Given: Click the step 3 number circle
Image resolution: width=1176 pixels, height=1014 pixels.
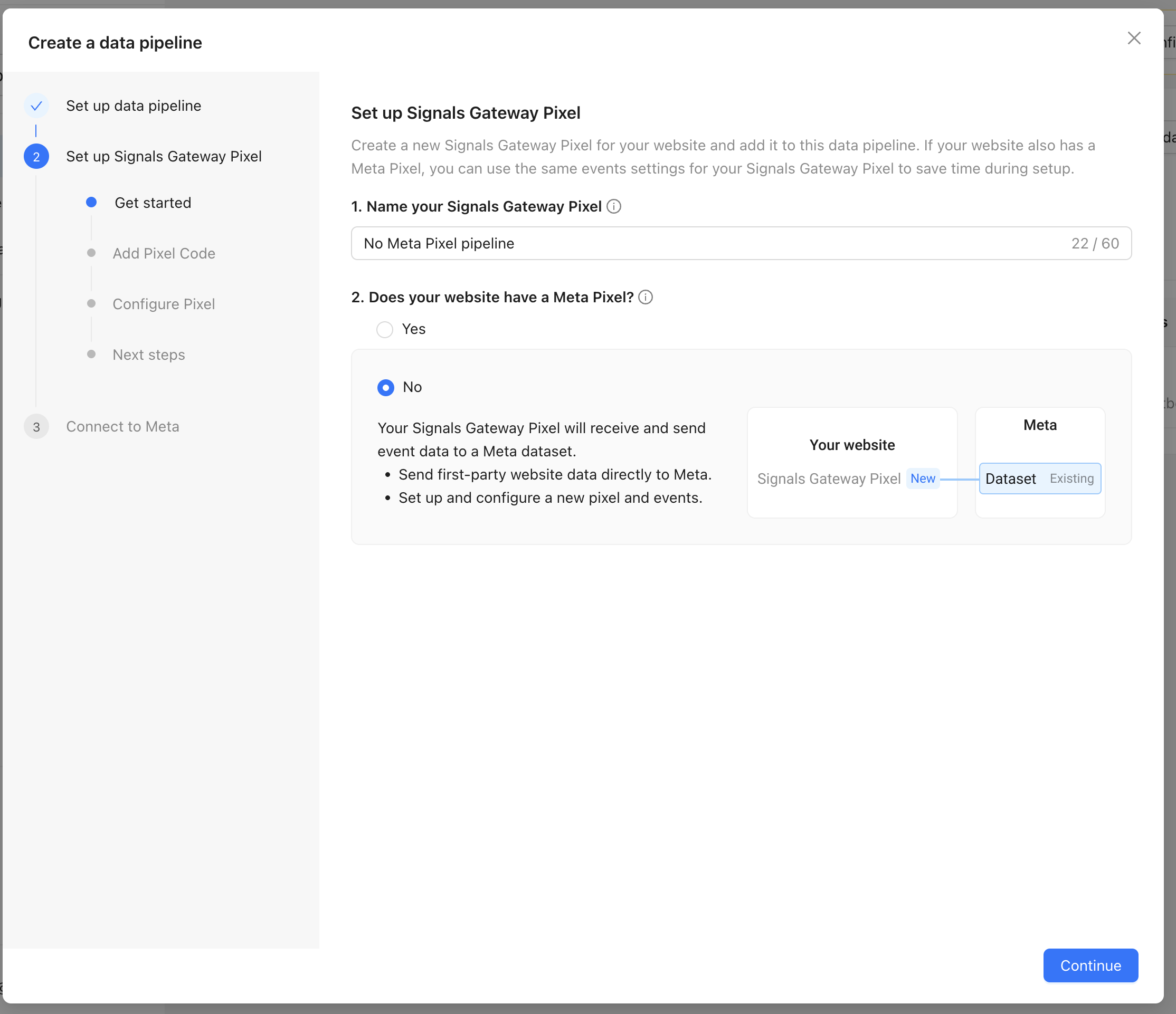Looking at the screenshot, I should (x=36, y=427).
